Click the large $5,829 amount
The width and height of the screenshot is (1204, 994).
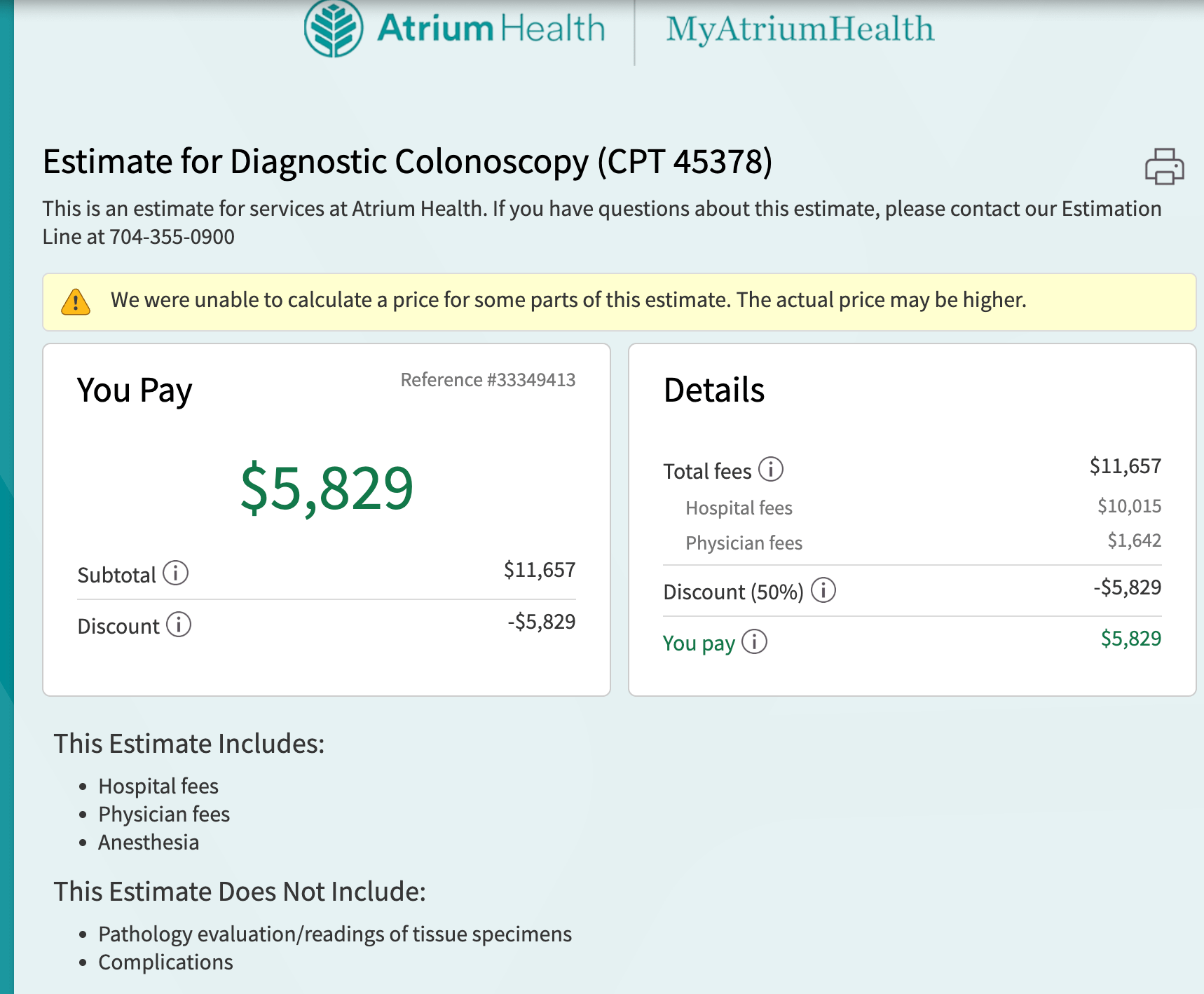[x=327, y=488]
